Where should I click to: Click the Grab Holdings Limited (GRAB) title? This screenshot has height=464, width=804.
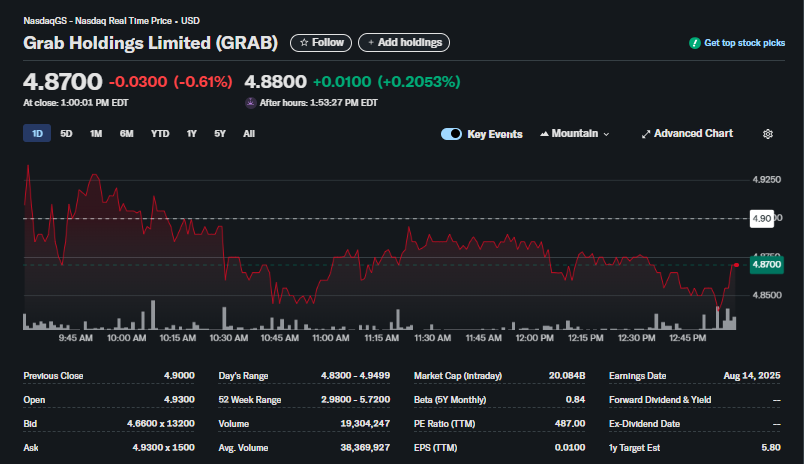pos(150,43)
